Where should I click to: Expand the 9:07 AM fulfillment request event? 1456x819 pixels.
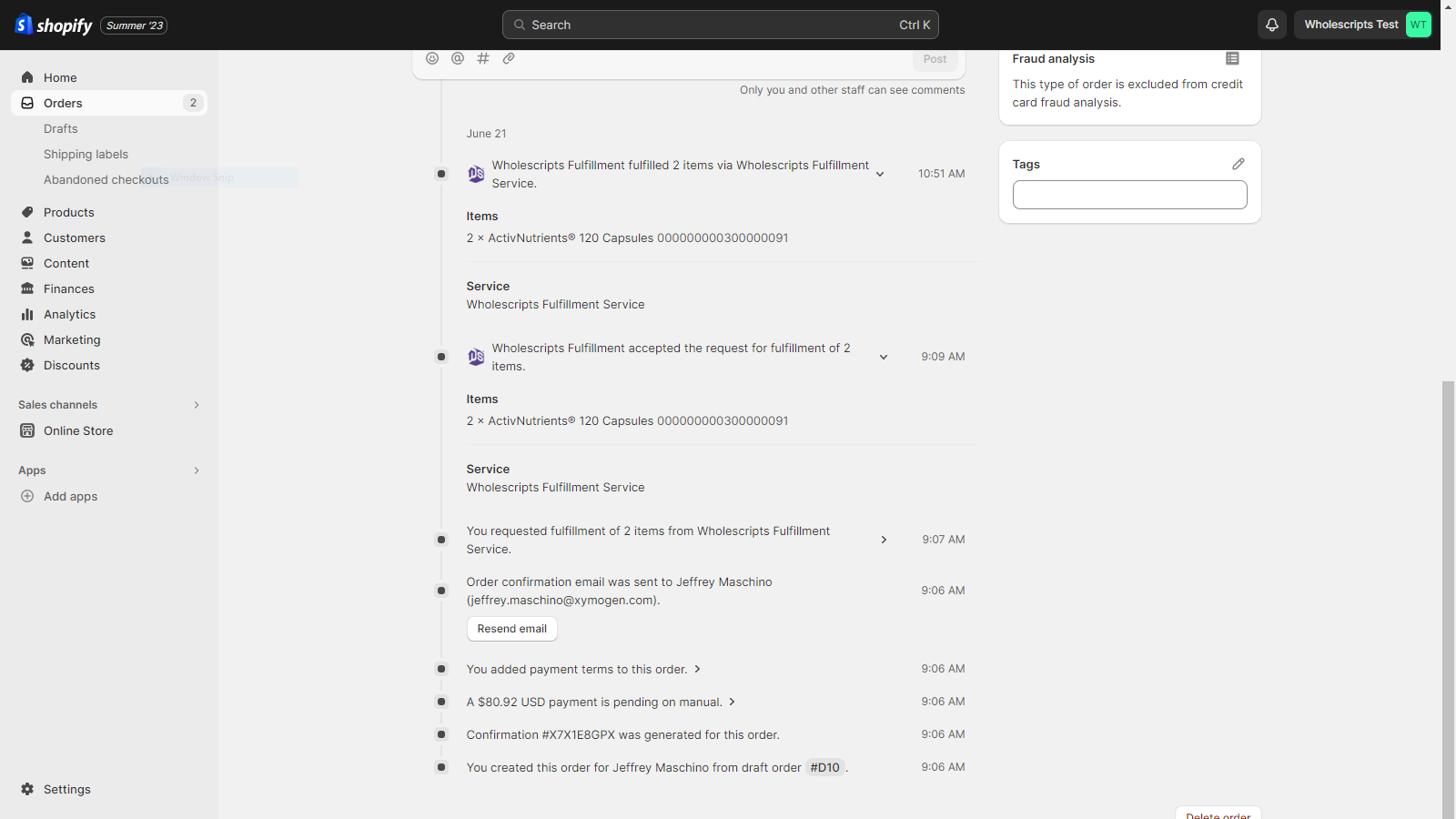coord(884,540)
